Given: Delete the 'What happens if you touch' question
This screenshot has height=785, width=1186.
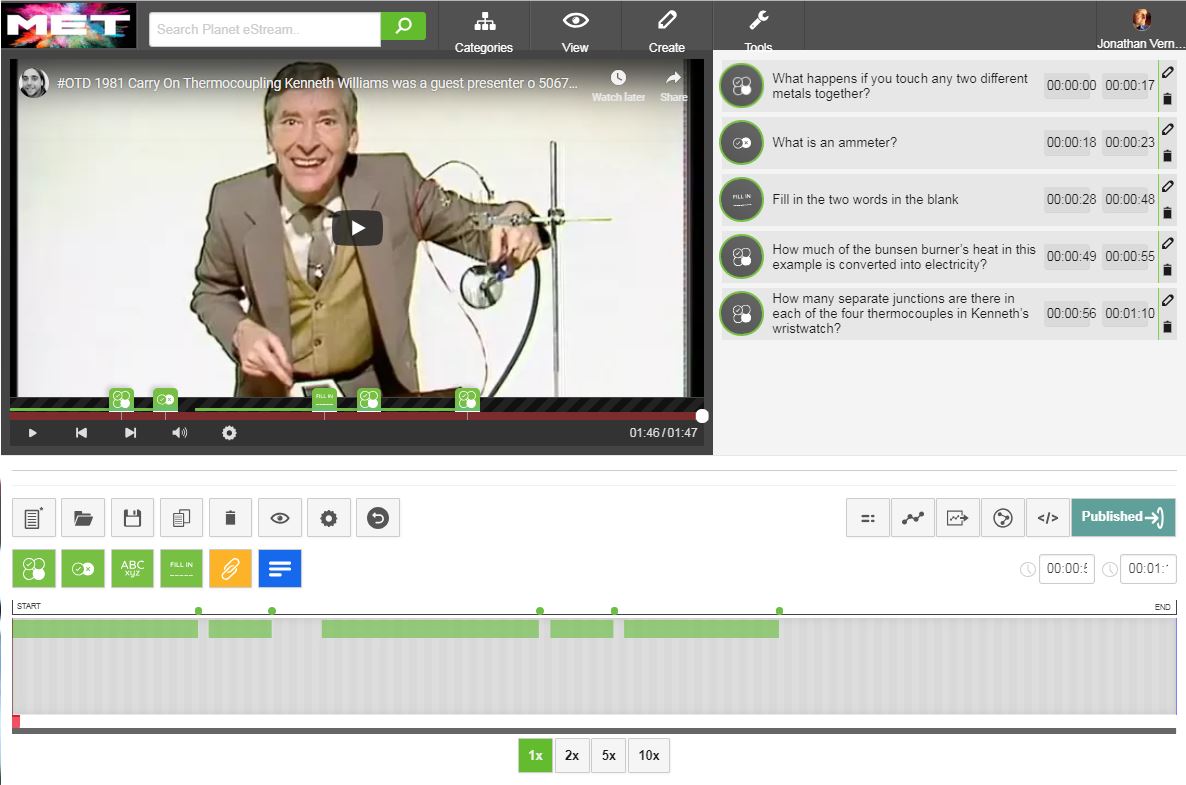Looking at the screenshot, I should tap(1168, 99).
